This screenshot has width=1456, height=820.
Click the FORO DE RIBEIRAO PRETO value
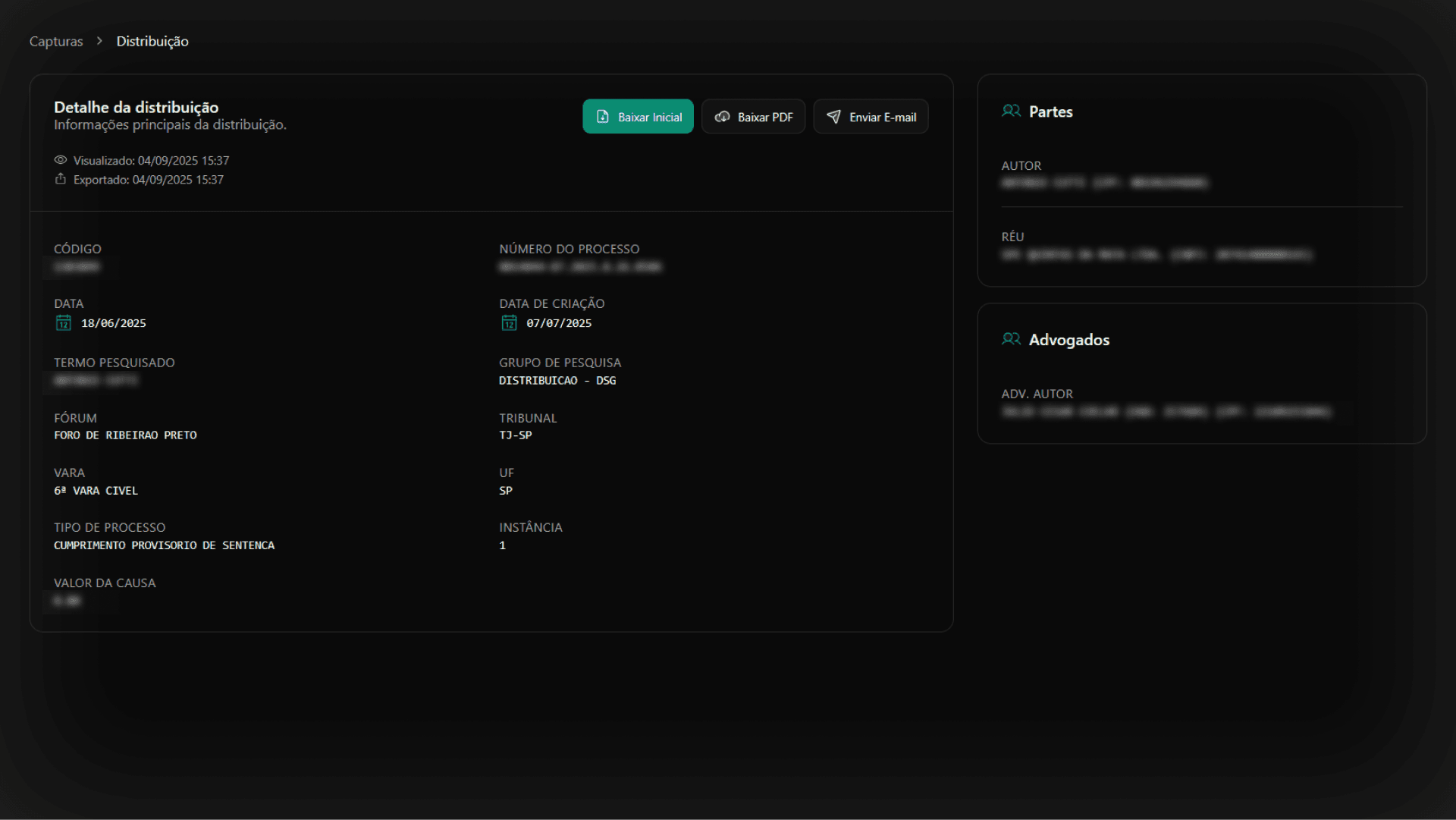pyautogui.click(x=125, y=435)
